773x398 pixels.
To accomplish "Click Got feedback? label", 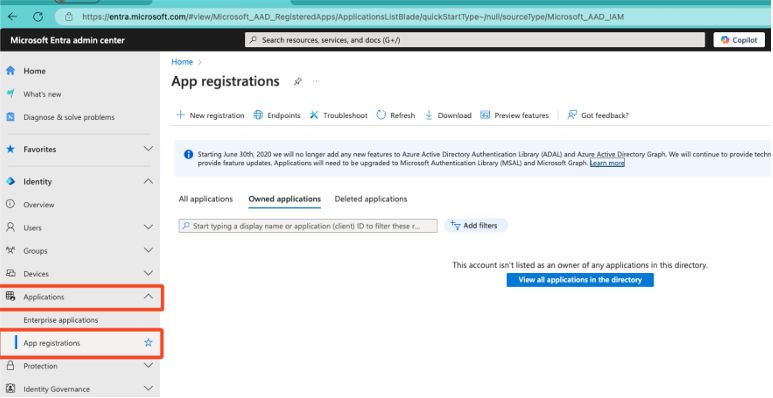I will [605, 115].
